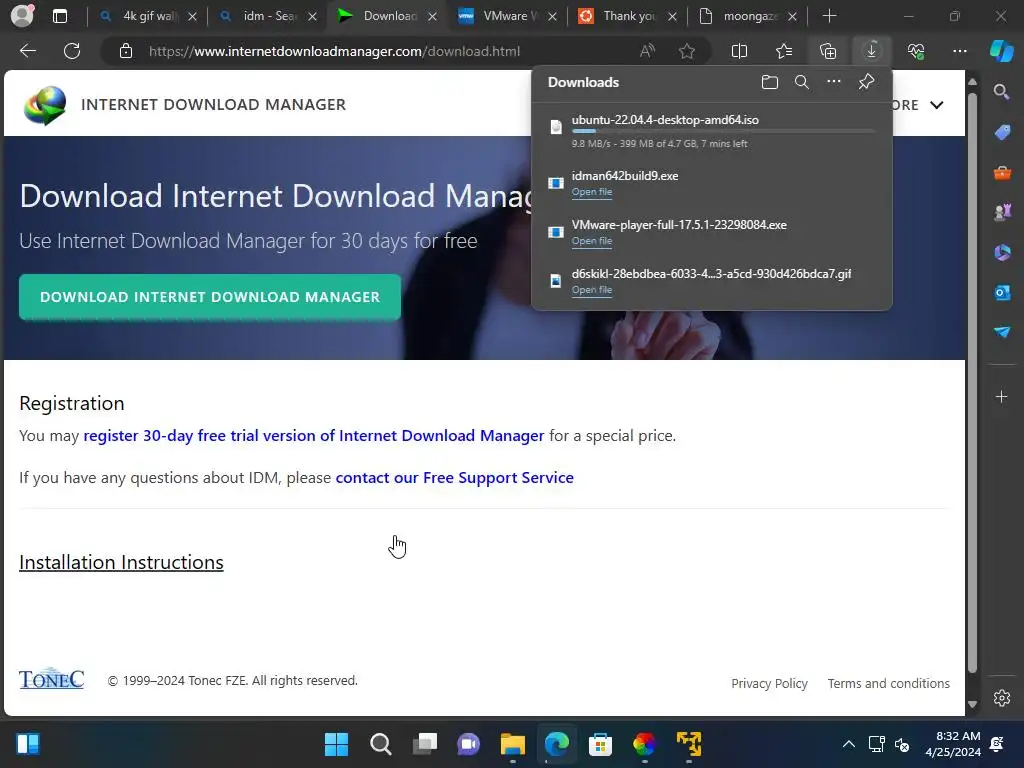Screen dimensions: 1024x768
Task: Open Windows taskbar Search
Action: [380, 744]
